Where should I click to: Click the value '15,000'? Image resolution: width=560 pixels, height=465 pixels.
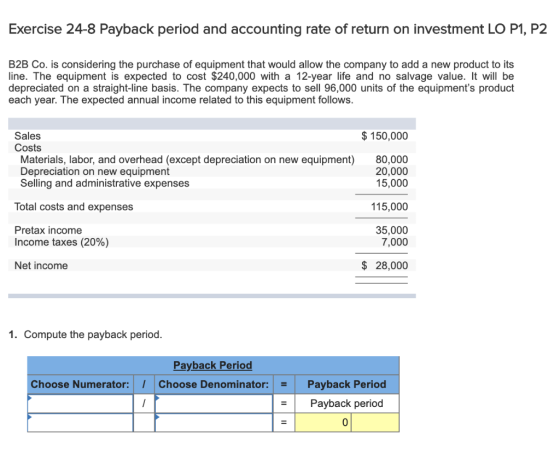pos(392,183)
